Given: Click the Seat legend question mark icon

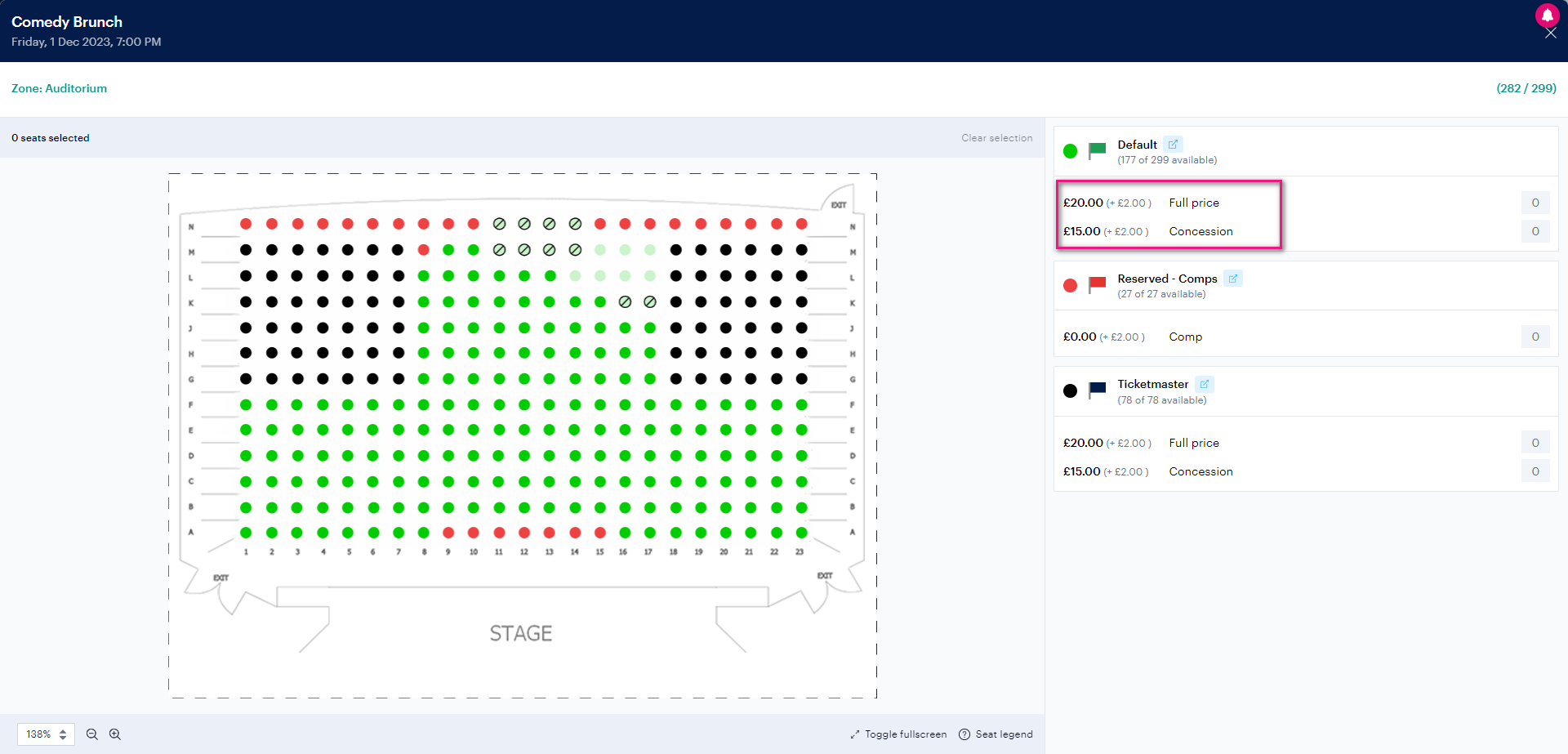Looking at the screenshot, I should point(964,734).
